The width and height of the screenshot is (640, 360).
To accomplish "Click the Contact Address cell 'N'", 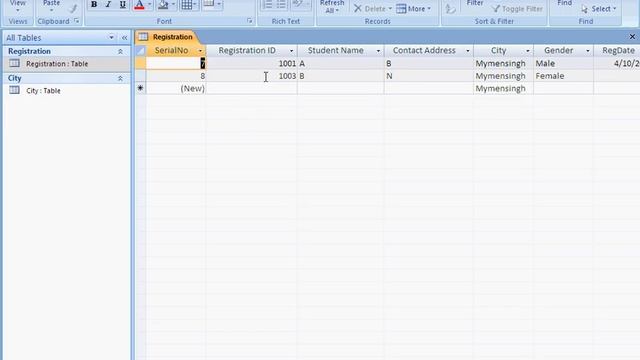I will 429,76.
